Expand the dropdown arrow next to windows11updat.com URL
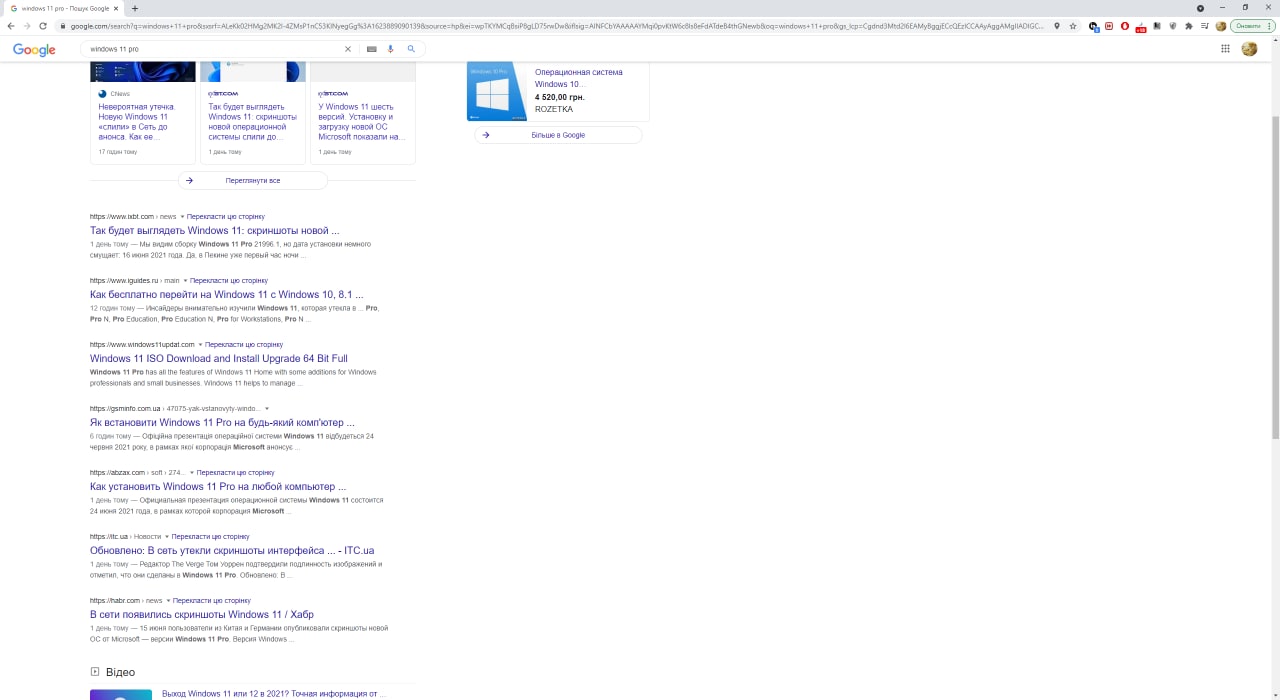1280x700 pixels. tap(200, 345)
